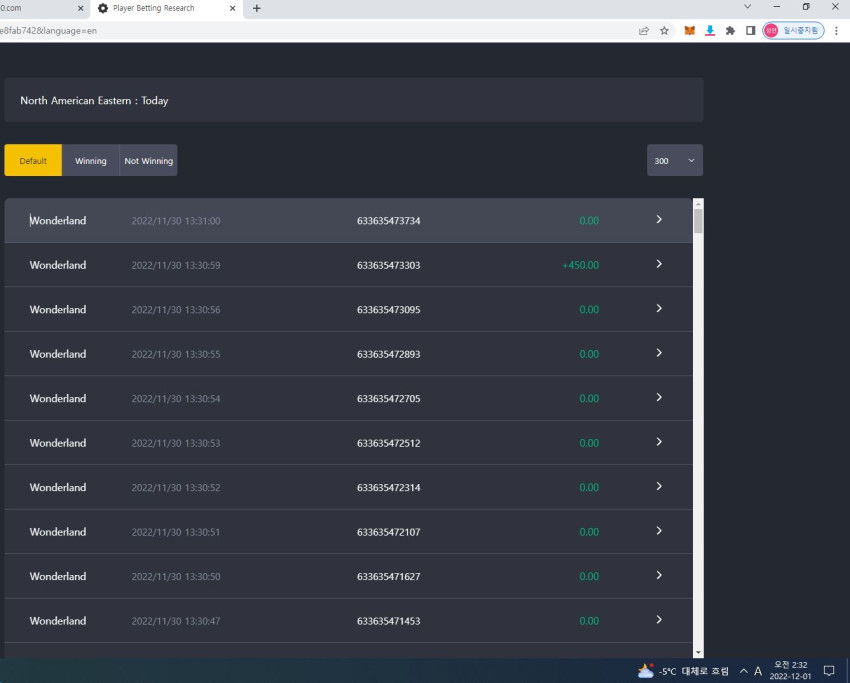Click timestamp 2022/11/30 13:30:47
Screen dimensions: 850x683
pyautogui.click(x=176, y=621)
